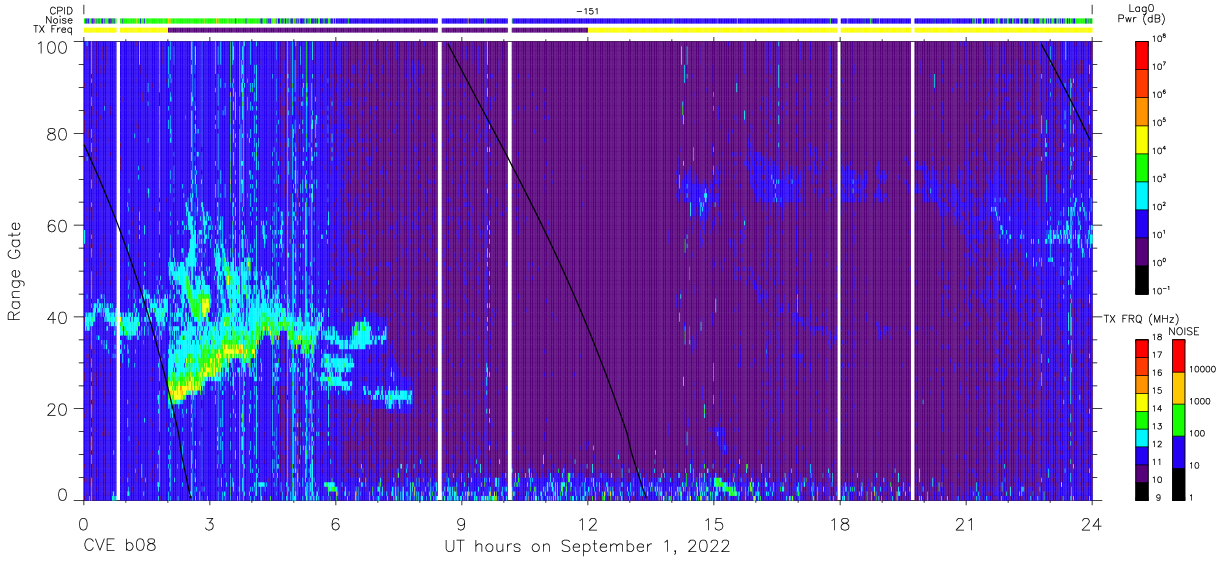Pick the black segment of NOISE colorbar
This screenshot has width=1228, height=567.
tap(1177, 483)
